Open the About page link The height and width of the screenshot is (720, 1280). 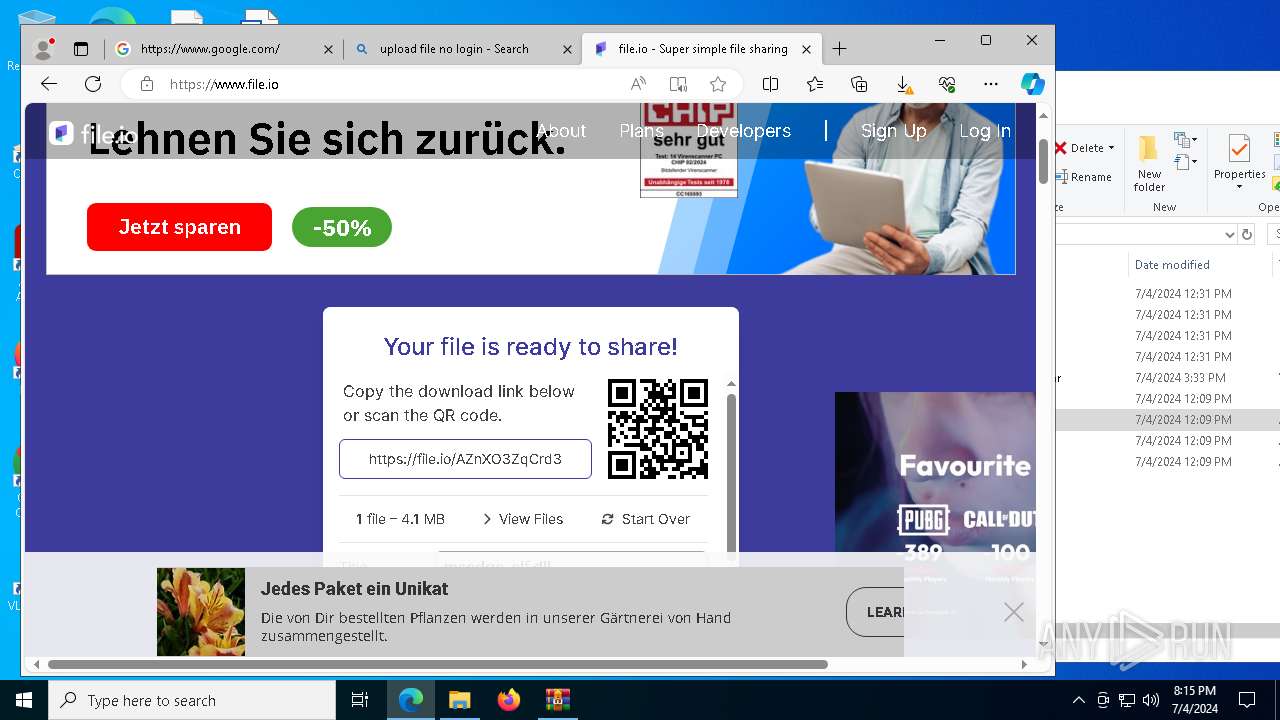[561, 131]
